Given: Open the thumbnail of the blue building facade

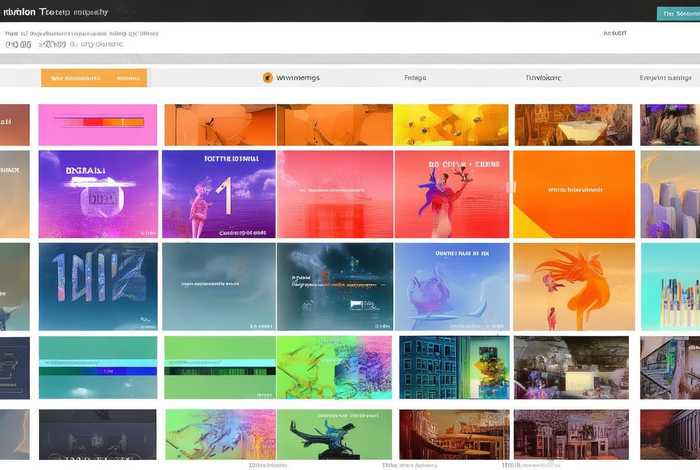Looking at the screenshot, I should pyautogui.click(x=453, y=367).
